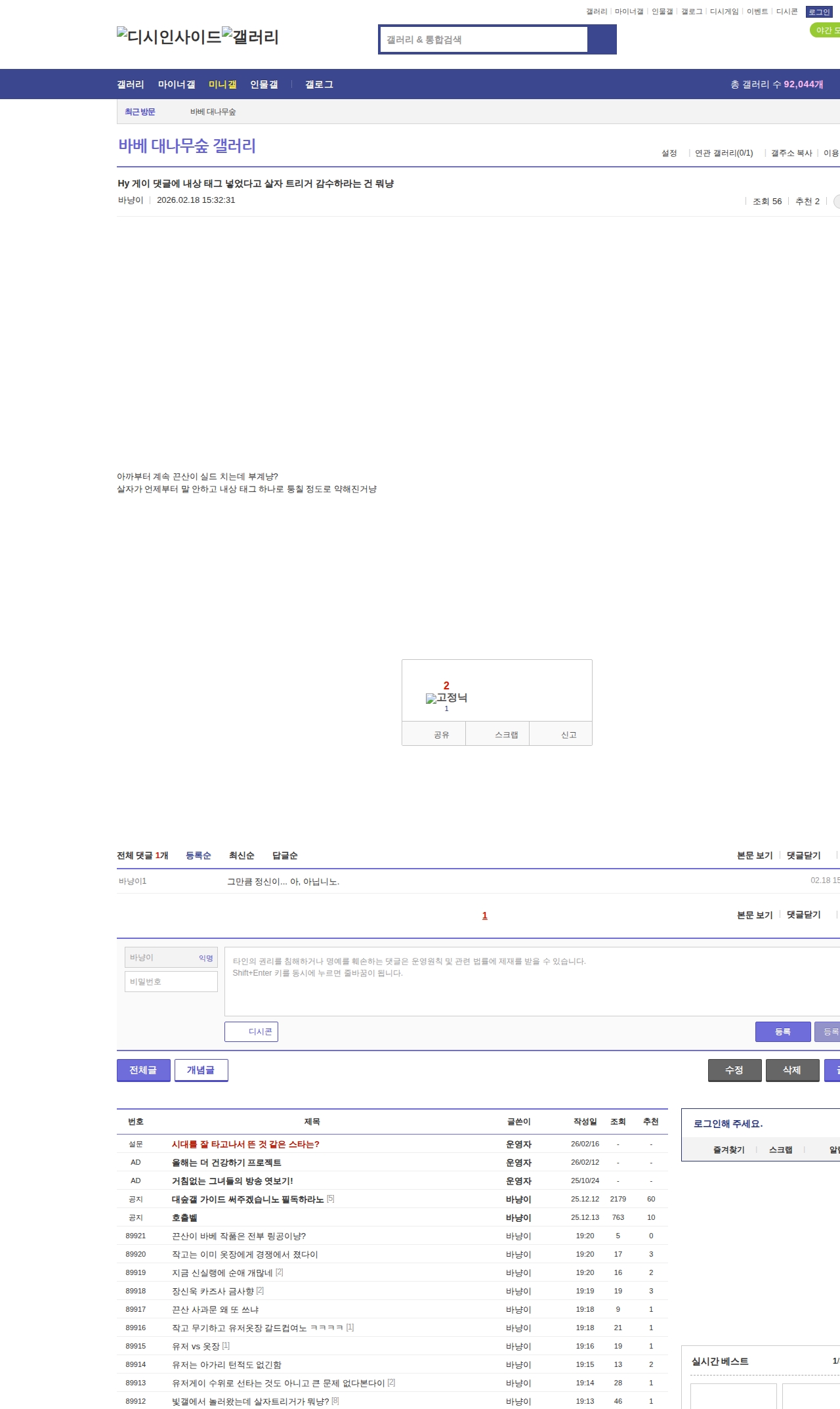
Task: Select 마이너갤 in the blue navigation bar
Action: pyautogui.click(x=177, y=85)
